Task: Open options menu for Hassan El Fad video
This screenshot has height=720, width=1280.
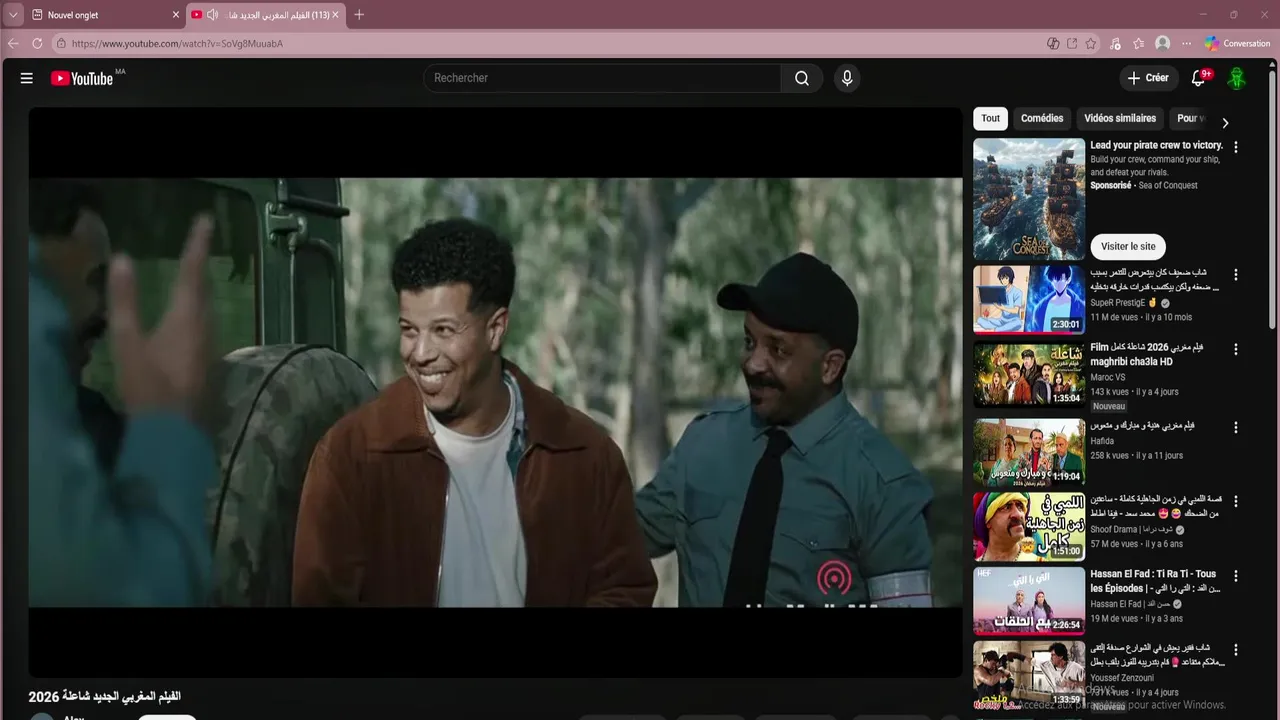Action: 1236,576
